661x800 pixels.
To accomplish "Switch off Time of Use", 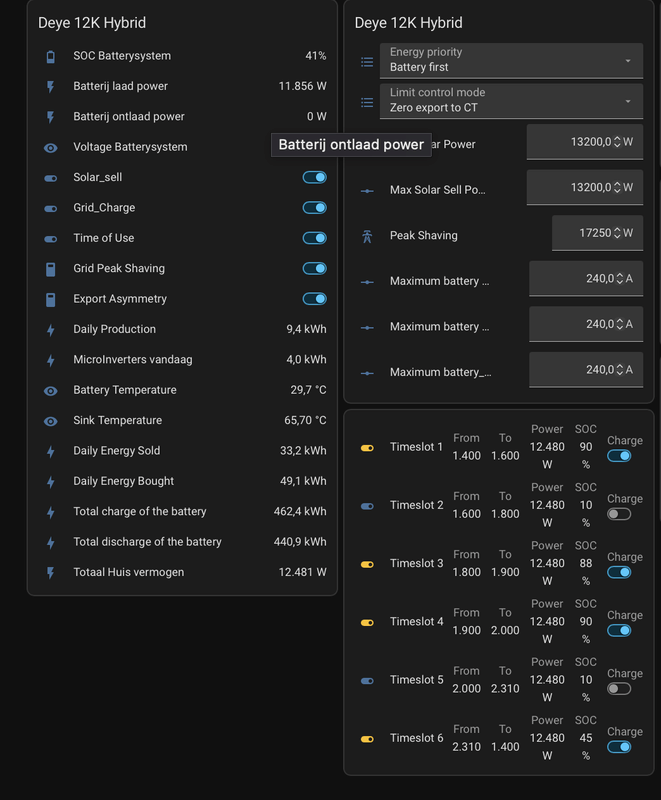I will pyautogui.click(x=315, y=238).
